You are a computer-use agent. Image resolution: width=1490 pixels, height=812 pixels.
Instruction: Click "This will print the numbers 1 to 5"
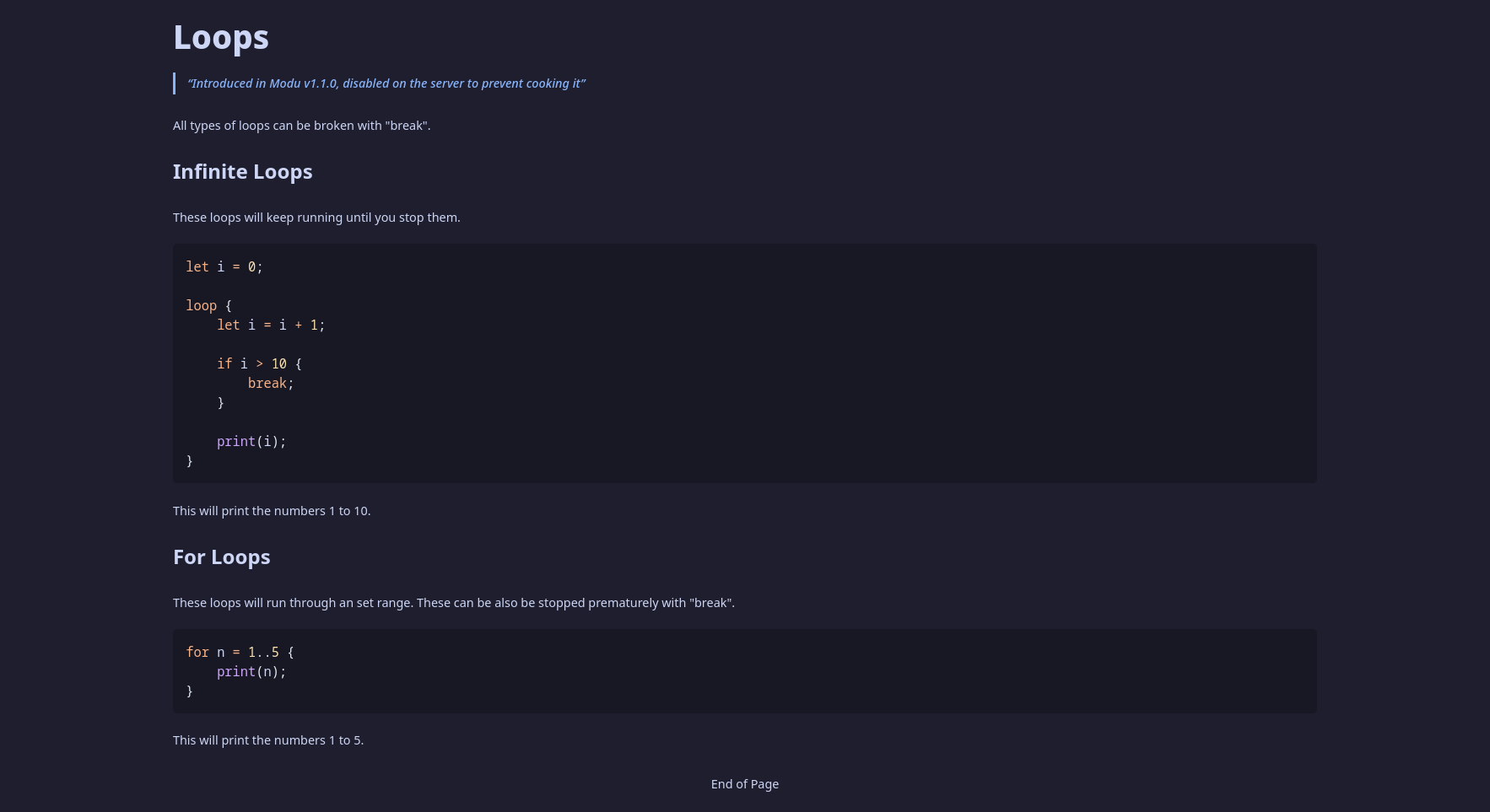point(268,740)
